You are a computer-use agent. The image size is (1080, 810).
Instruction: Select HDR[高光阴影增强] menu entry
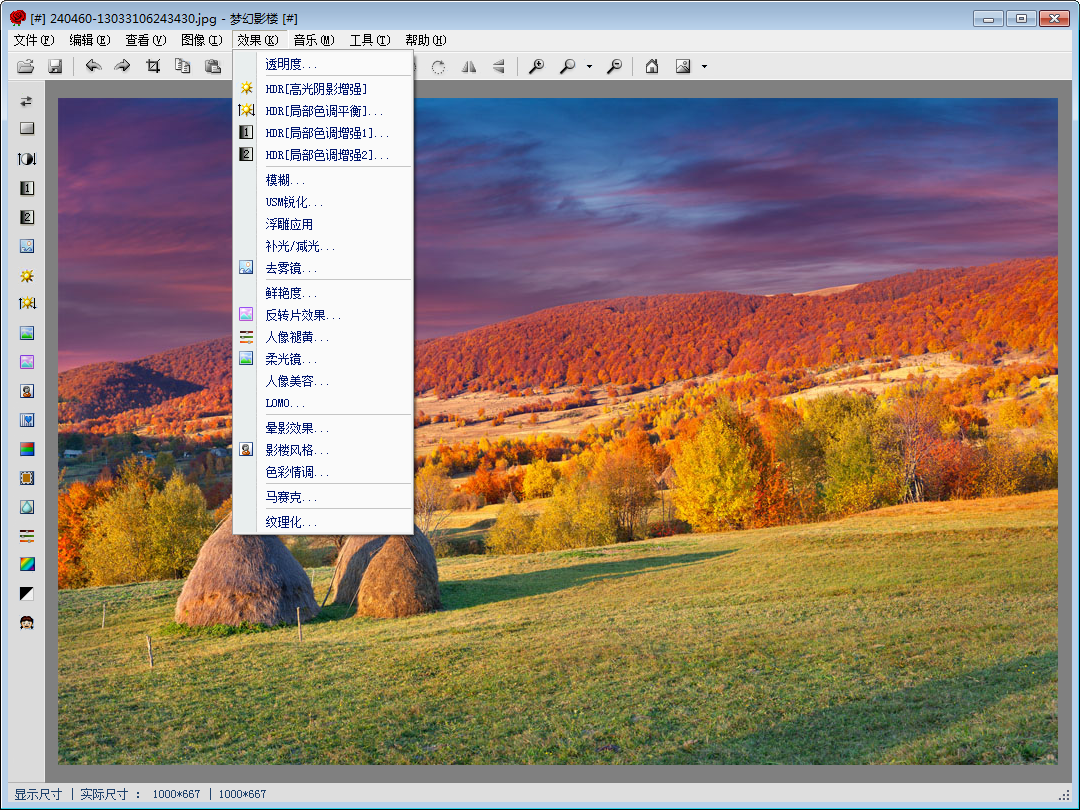point(316,89)
